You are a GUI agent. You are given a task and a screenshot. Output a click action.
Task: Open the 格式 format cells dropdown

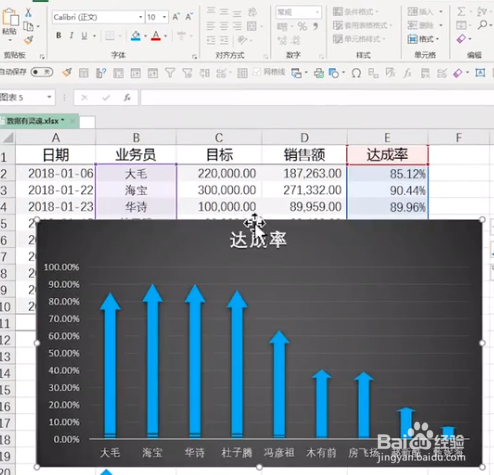423,39
